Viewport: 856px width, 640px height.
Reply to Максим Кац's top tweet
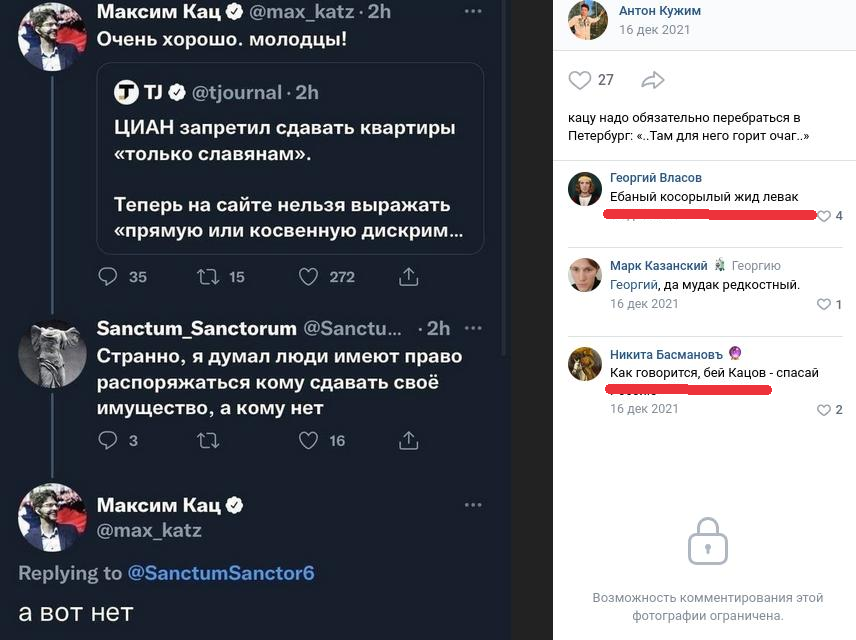(x=110, y=276)
